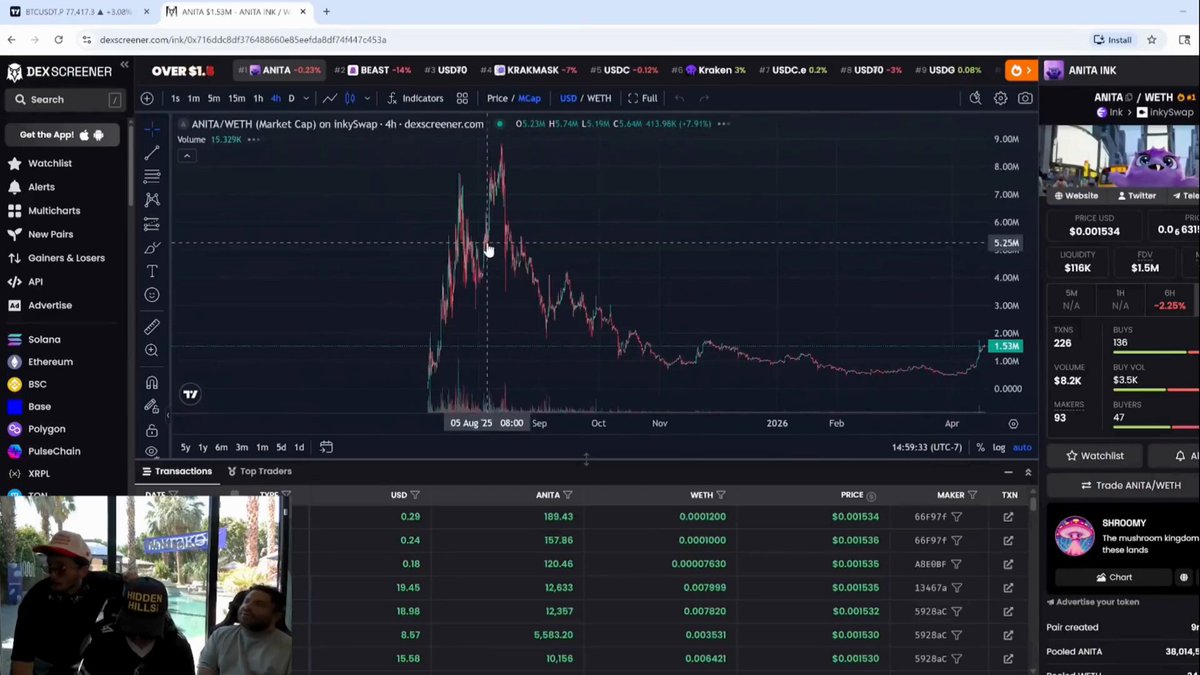Open the MAKER column filter
This screenshot has width=1200, height=675.
[972, 495]
